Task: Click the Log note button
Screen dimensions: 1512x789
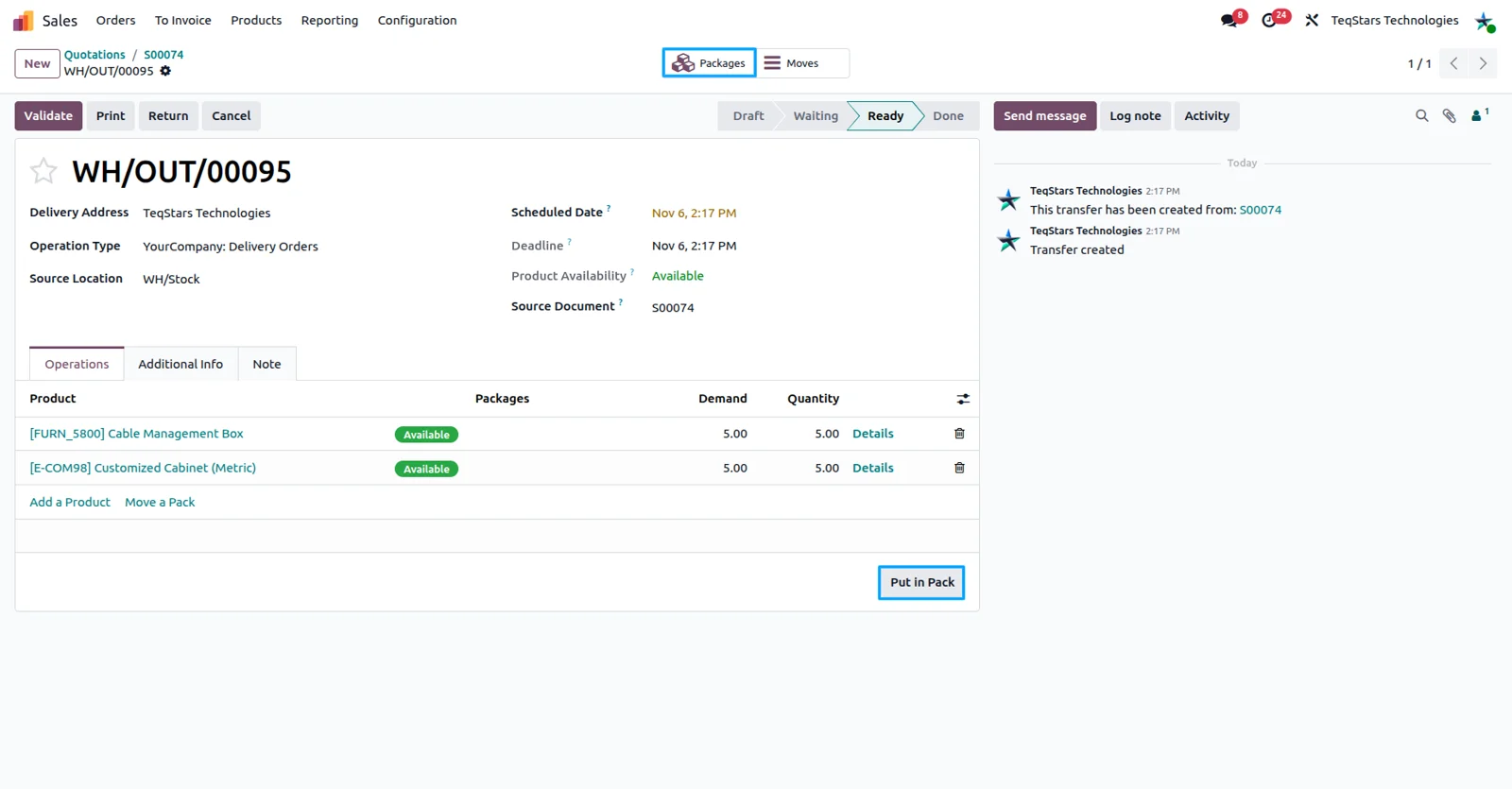Action: (1135, 115)
